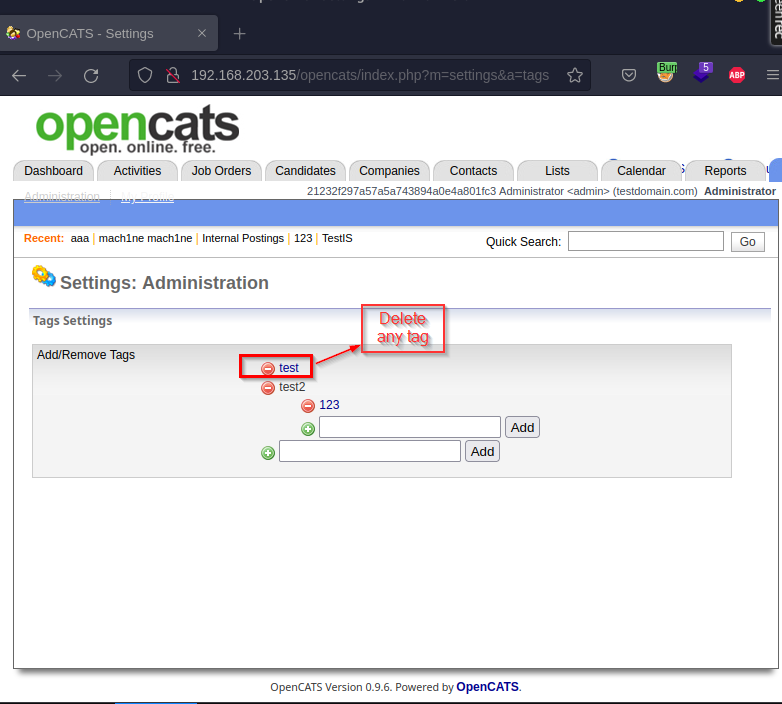782x704 pixels.
Task: Click the browser URL address bar
Action: click(x=370, y=75)
